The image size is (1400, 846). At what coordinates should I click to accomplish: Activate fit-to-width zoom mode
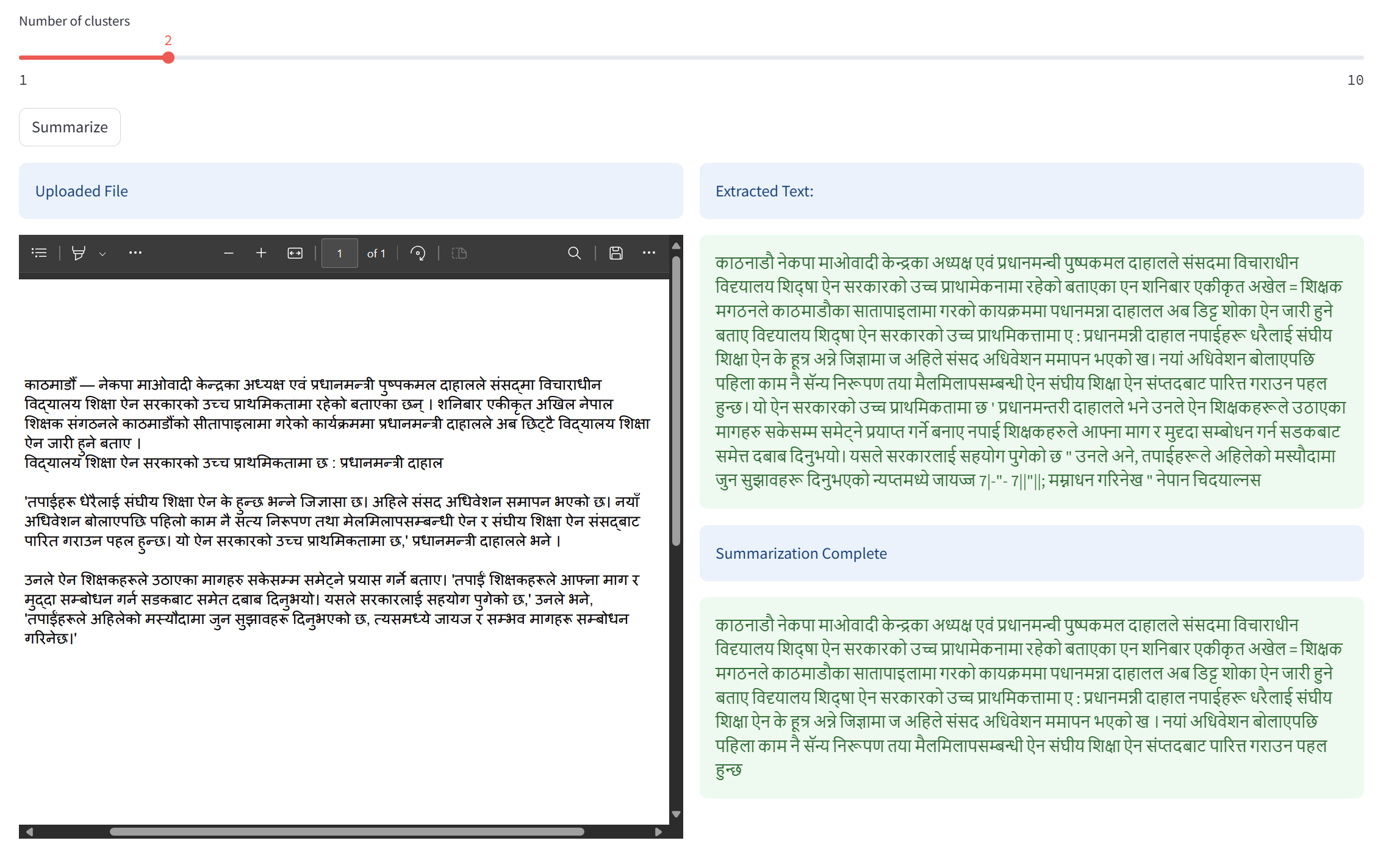pos(295,253)
